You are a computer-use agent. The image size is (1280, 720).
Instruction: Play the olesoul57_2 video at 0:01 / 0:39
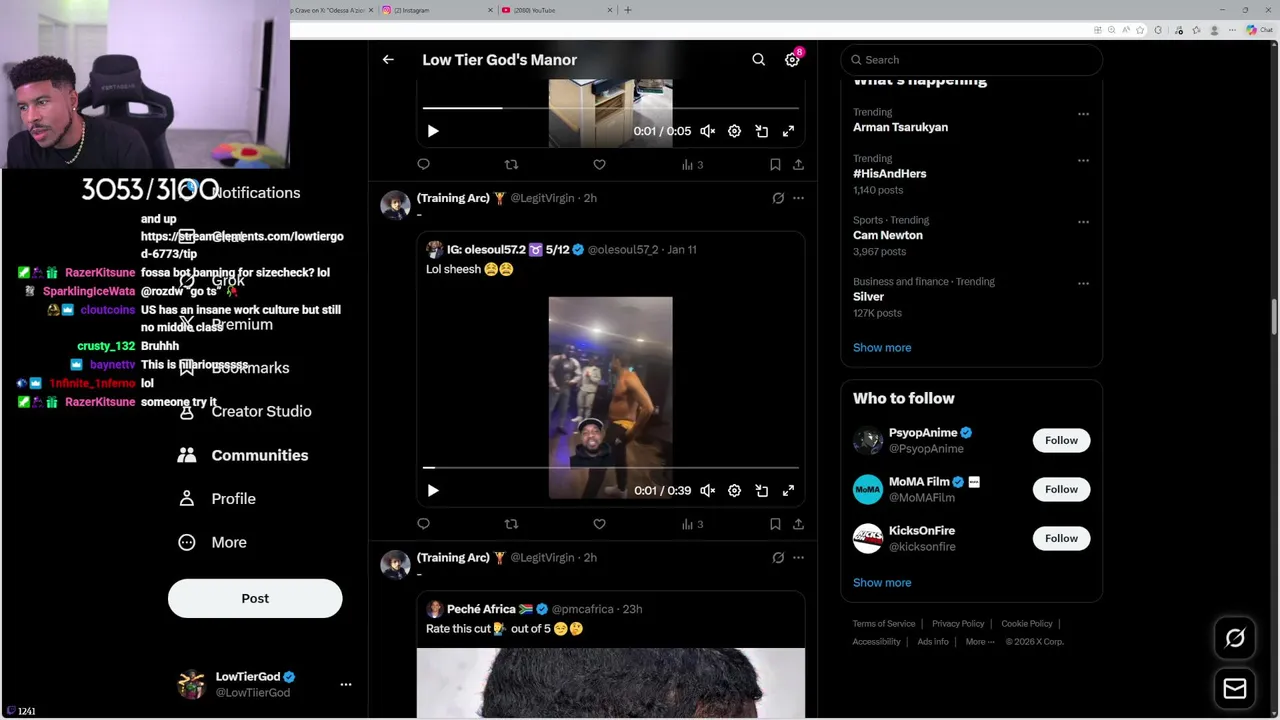click(x=433, y=491)
